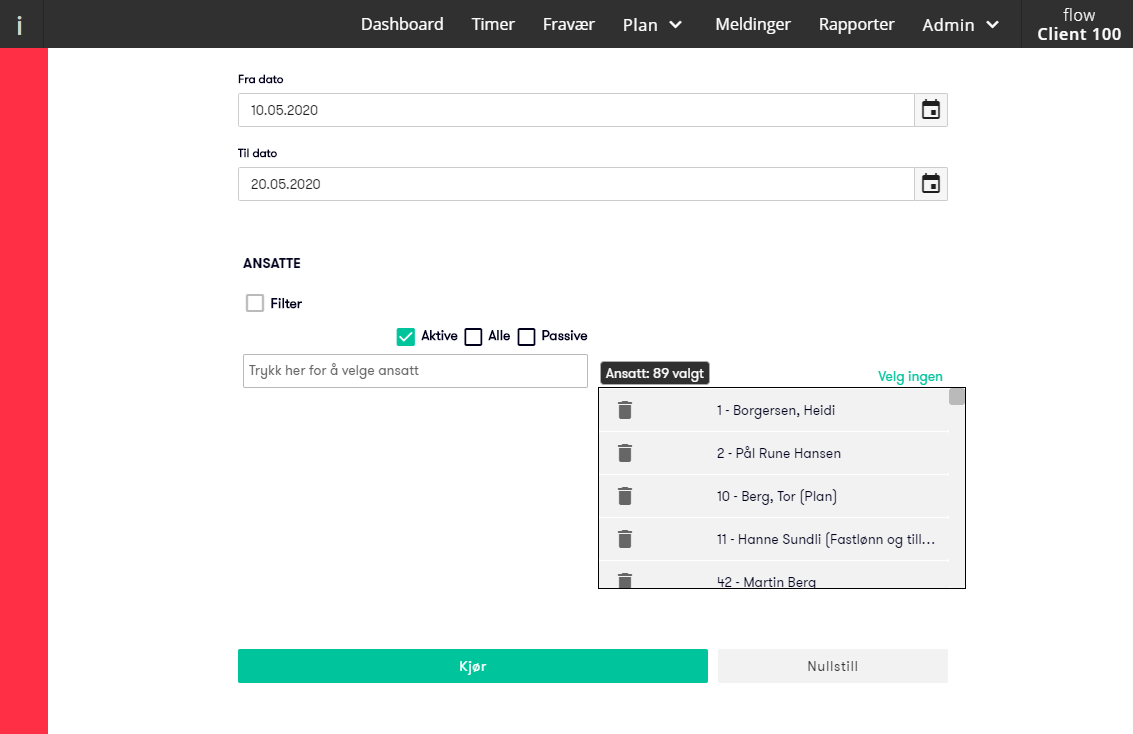Select the '11 - Hanne Sundli' row
Image resolution: width=1133 pixels, height=734 pixels.
(x=774, y=539)
